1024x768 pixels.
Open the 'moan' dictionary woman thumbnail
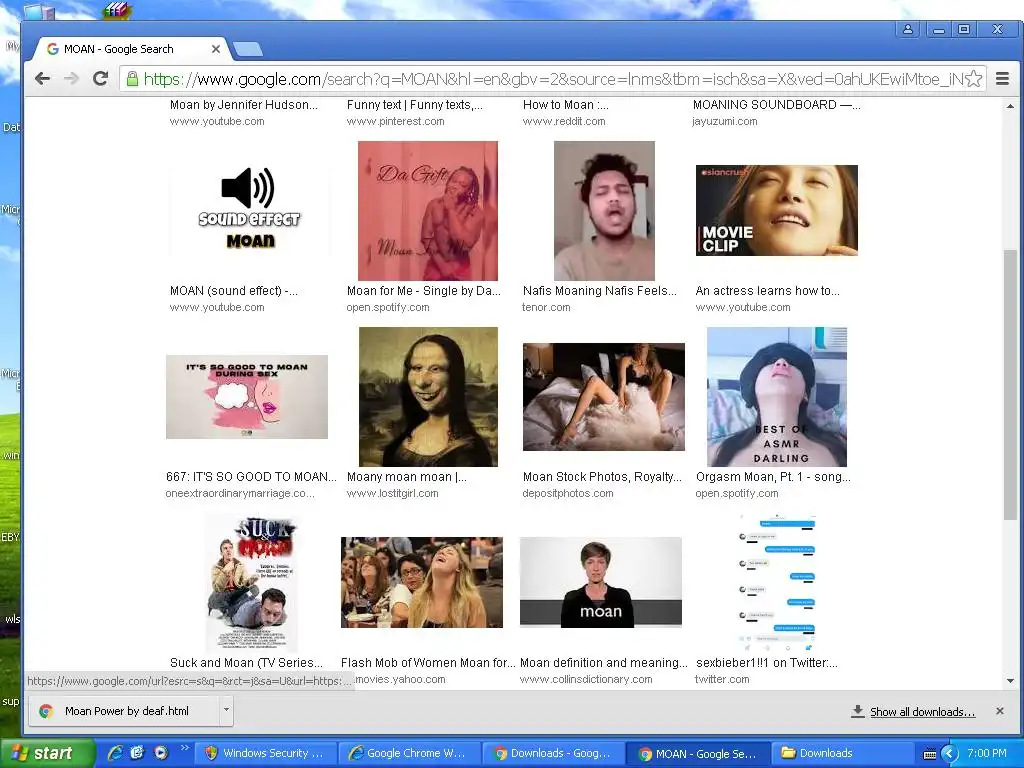coord(601,583)
